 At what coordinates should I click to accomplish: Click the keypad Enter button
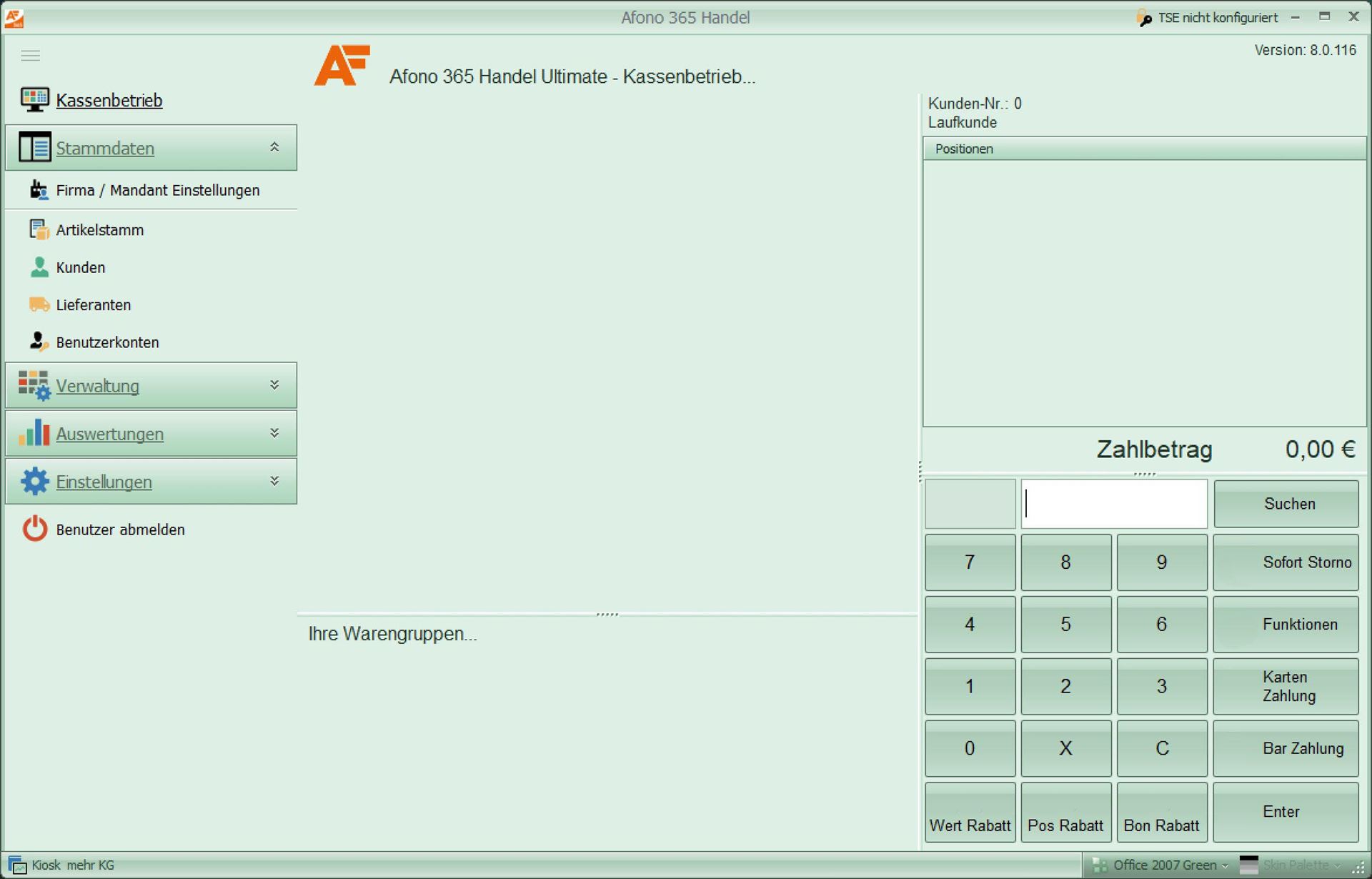coord(1286,812)
